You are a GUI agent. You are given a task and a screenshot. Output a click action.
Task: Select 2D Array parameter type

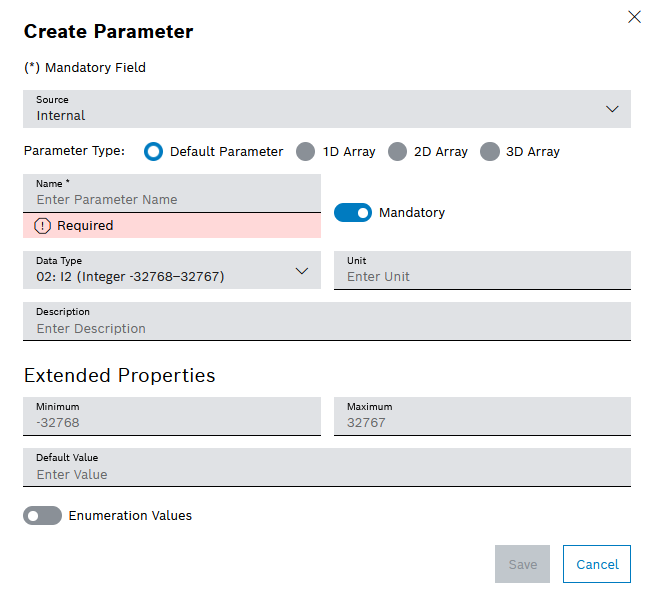click(x=397, y=151)
